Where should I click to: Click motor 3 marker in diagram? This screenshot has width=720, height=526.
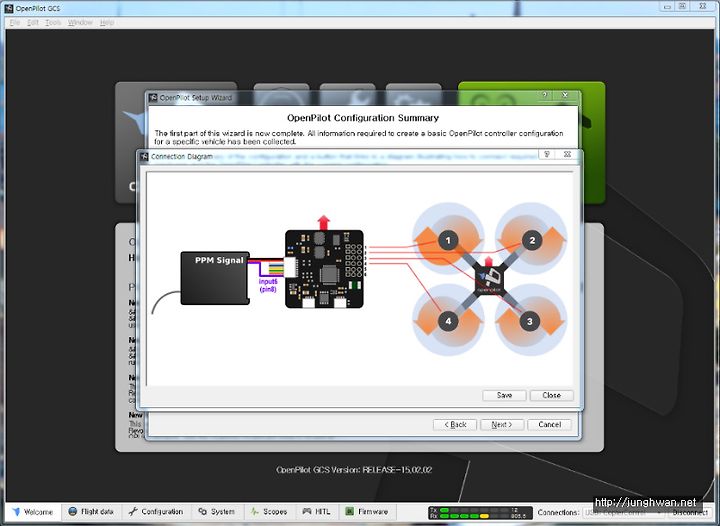pos(529,321)
